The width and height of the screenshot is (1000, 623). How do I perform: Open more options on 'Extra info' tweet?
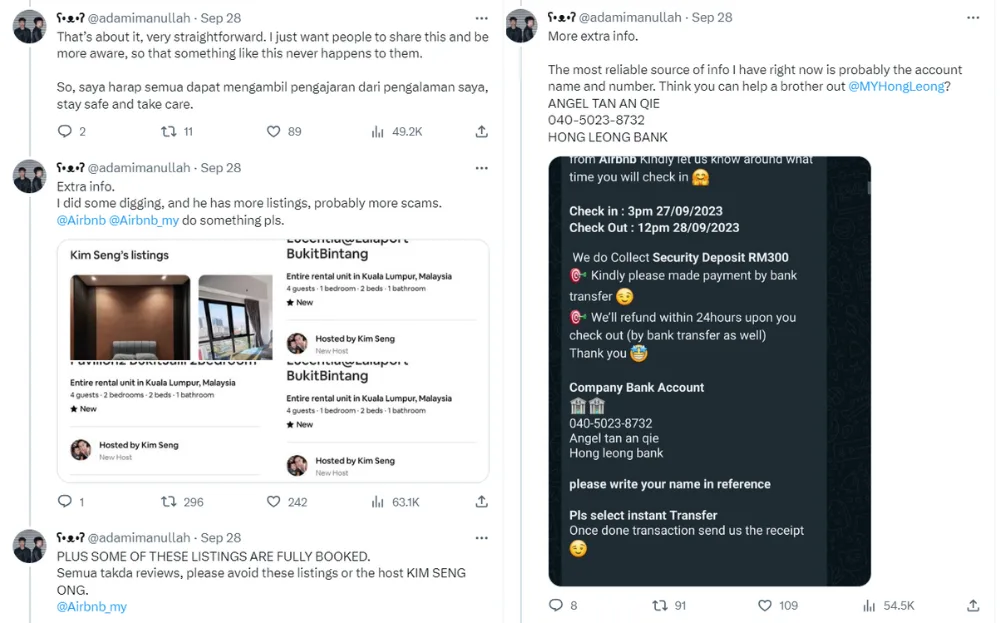481,168
